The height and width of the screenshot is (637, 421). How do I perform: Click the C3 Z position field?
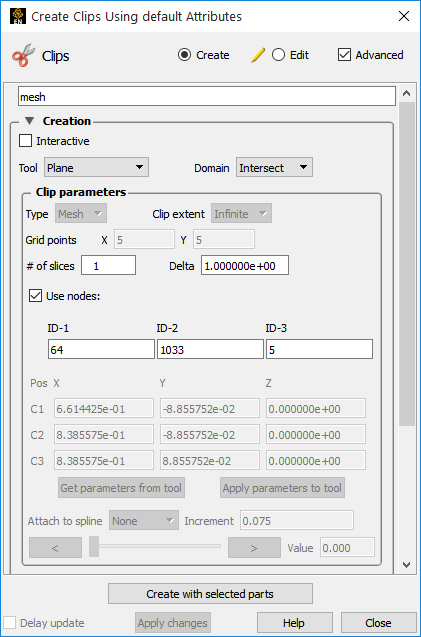316,461
